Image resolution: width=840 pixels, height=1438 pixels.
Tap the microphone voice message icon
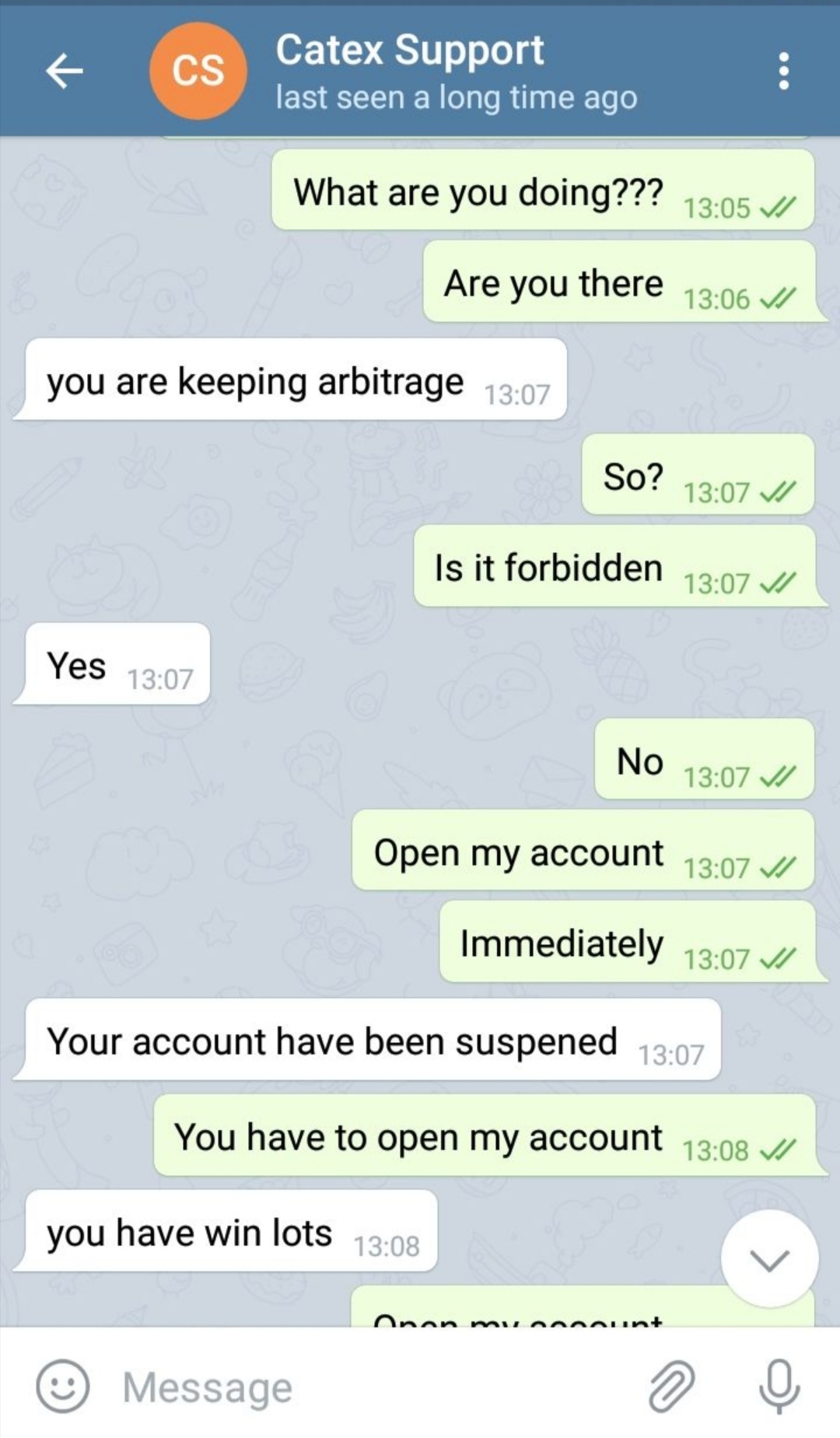coord(779,1386)
